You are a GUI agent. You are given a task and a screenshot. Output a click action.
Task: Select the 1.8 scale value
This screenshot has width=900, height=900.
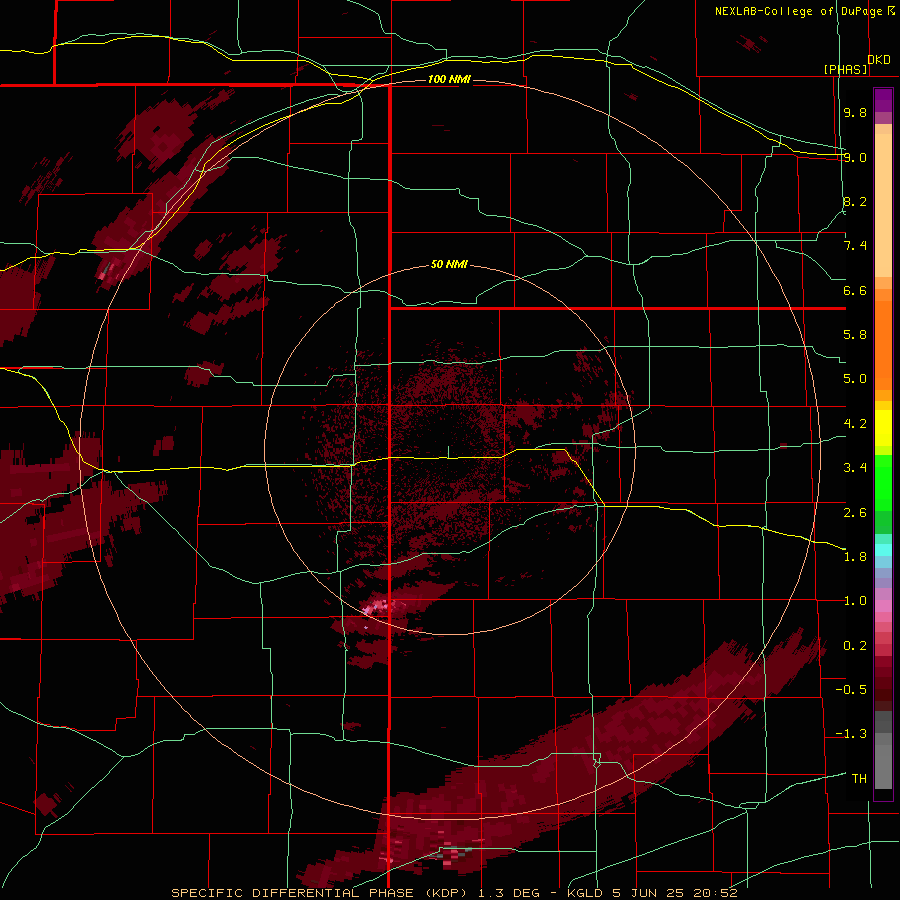tap(855, 557)
